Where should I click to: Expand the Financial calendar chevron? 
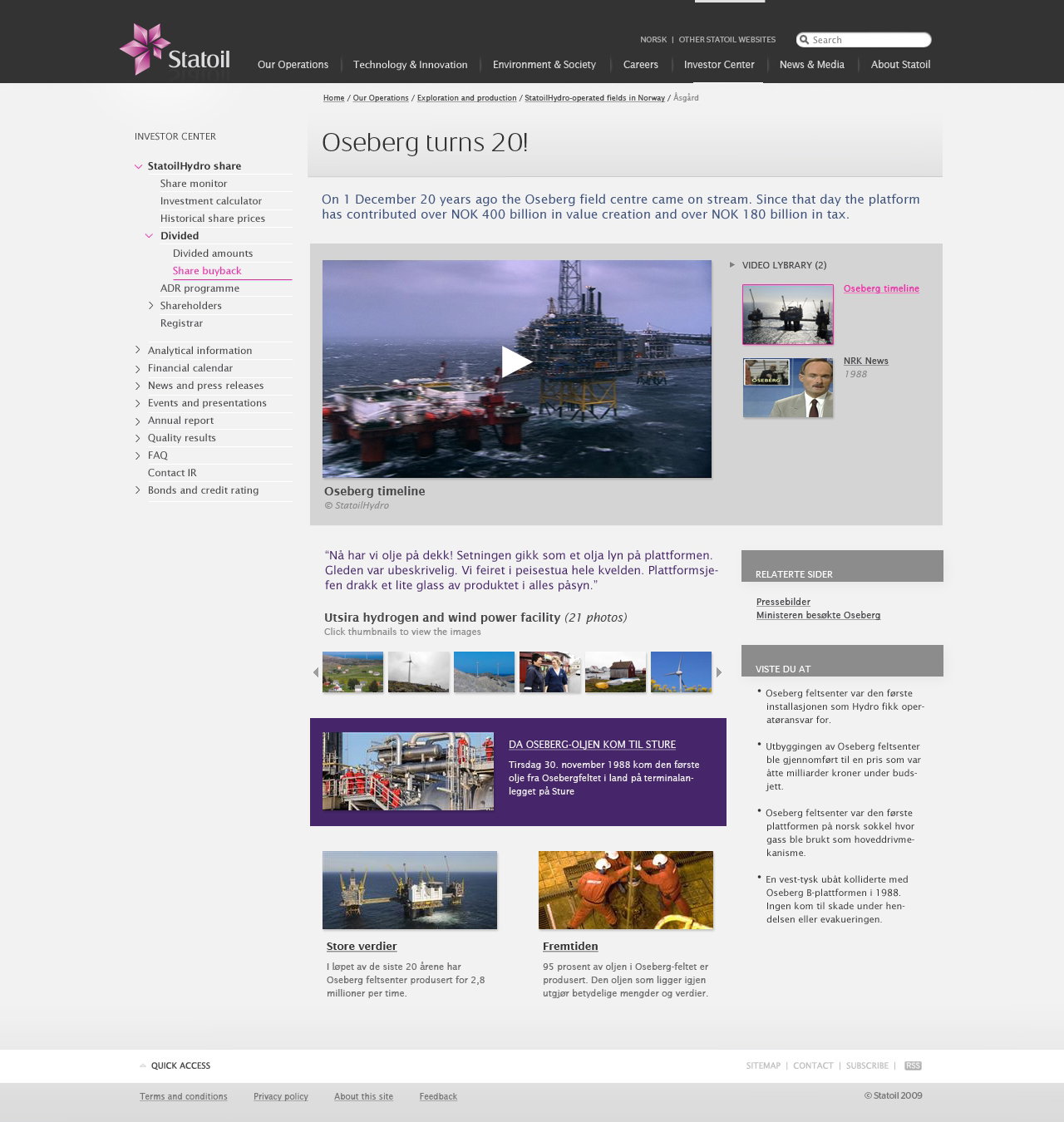pyautogui.click(x=138, y=368)
